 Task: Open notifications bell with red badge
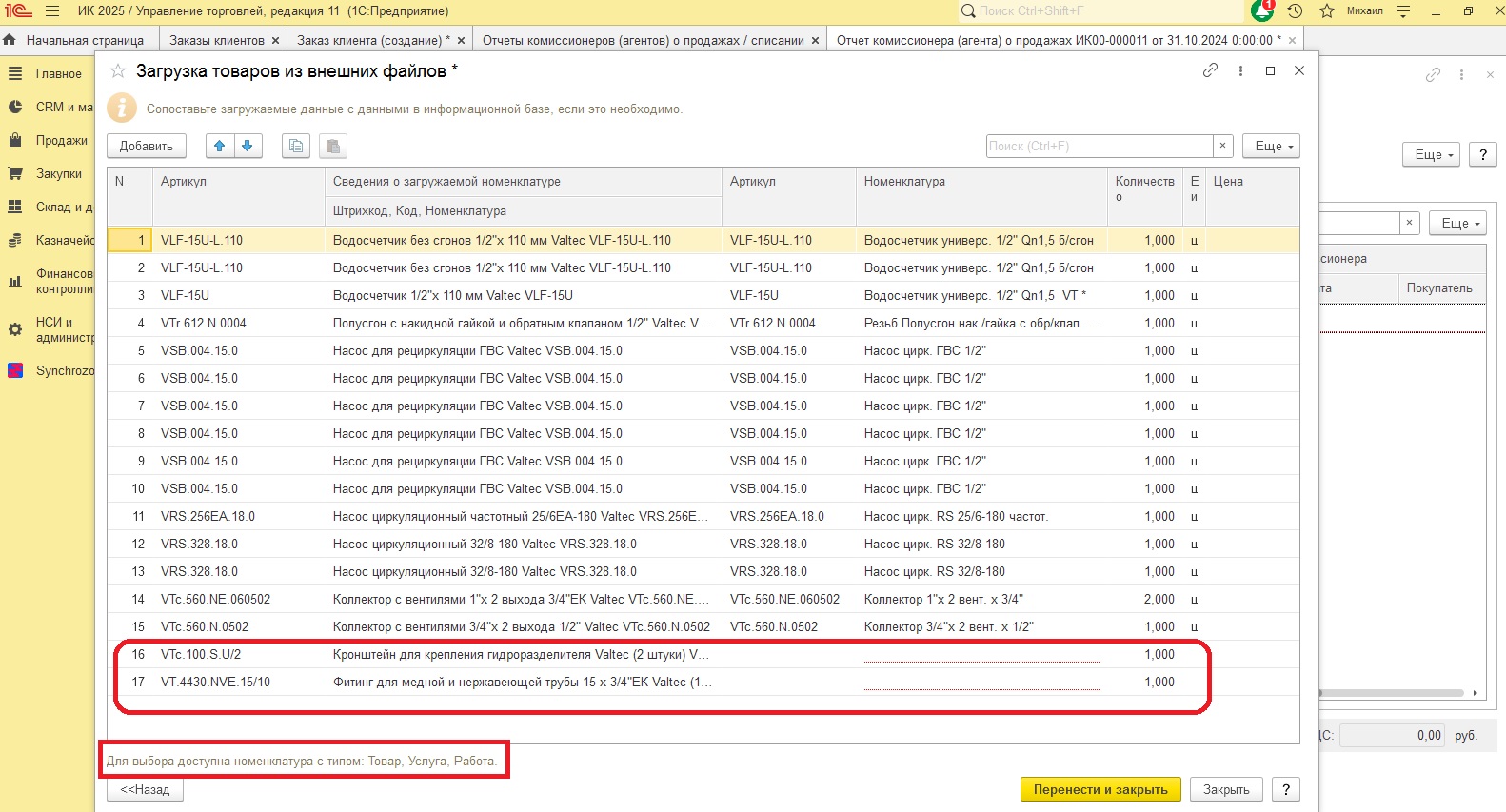click(1262, 10)
